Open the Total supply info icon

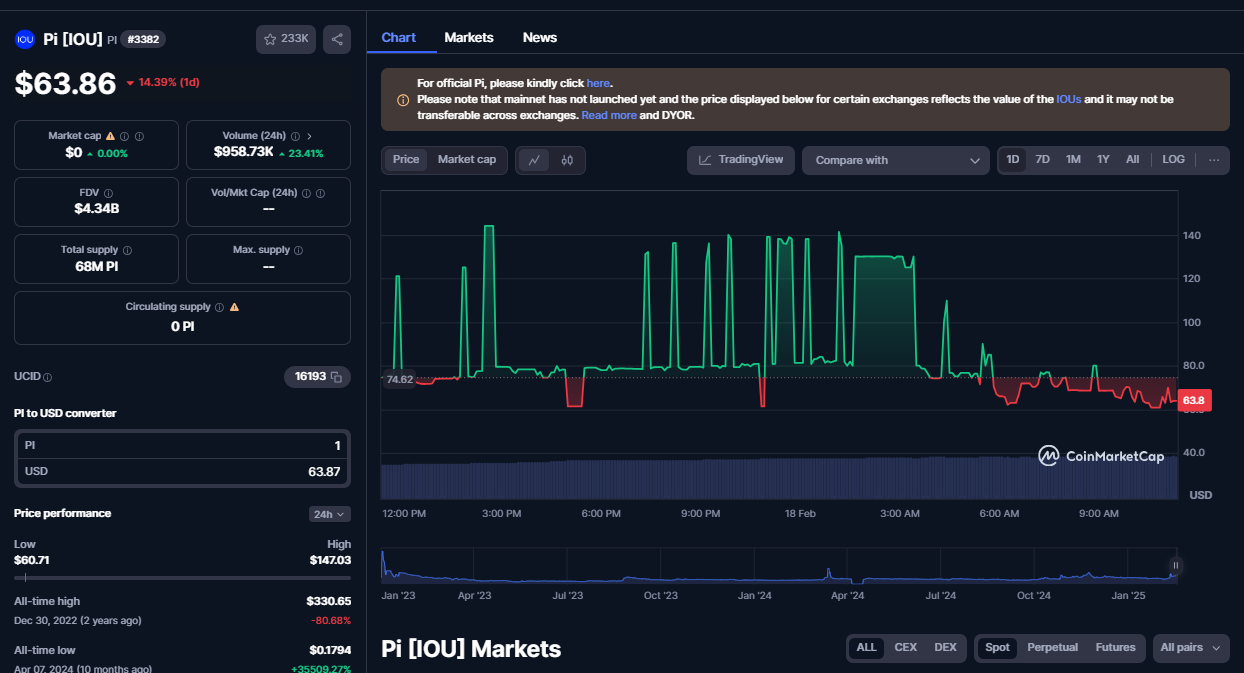[127, 250]
